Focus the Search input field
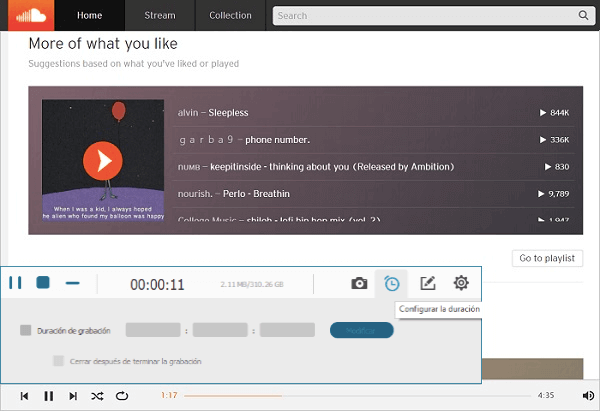600x412 pixels. pyautogui.click(x=433, y=16)
